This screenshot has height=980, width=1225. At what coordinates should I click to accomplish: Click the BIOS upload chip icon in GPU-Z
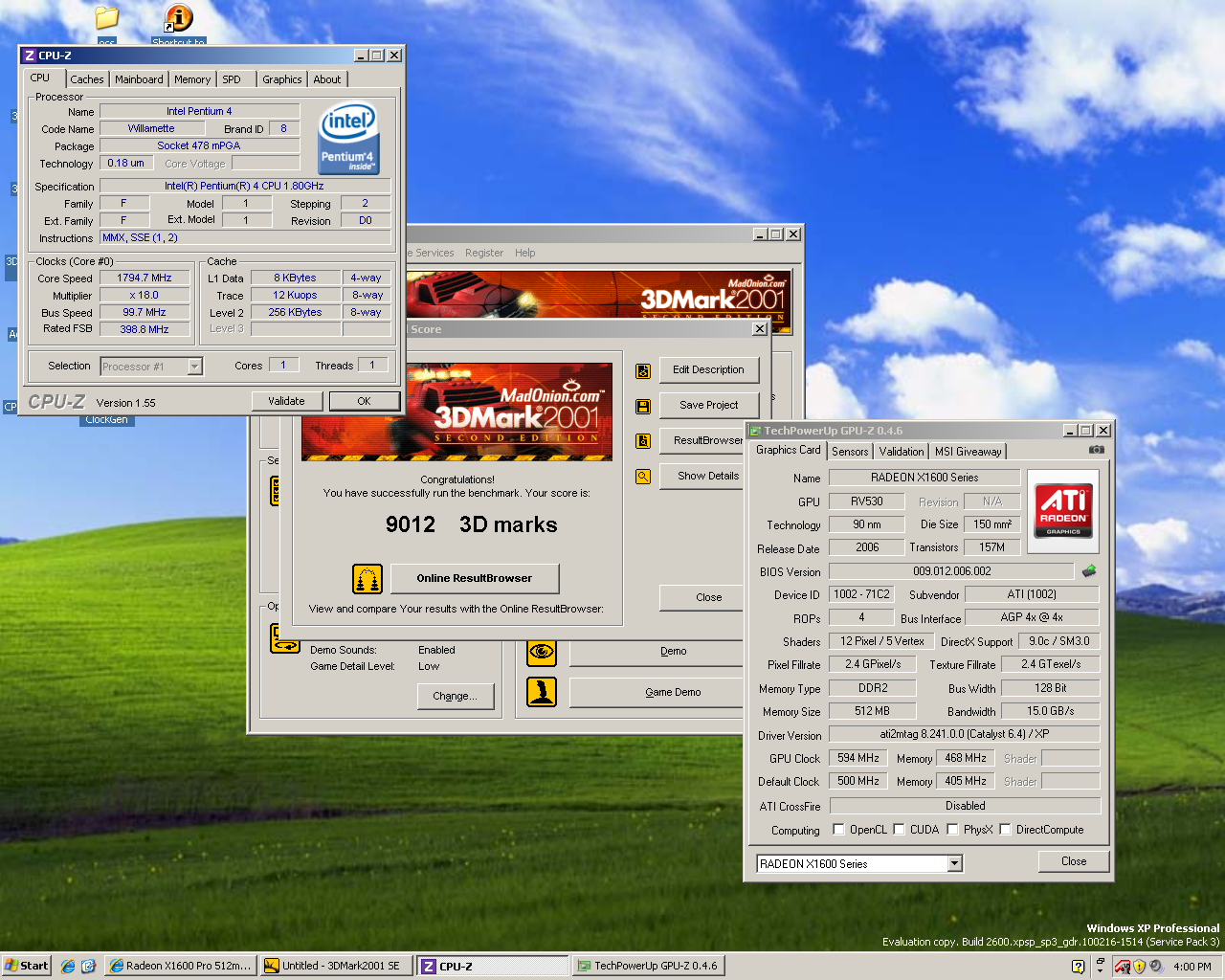pyautogui.click(x=1089, y=571)
